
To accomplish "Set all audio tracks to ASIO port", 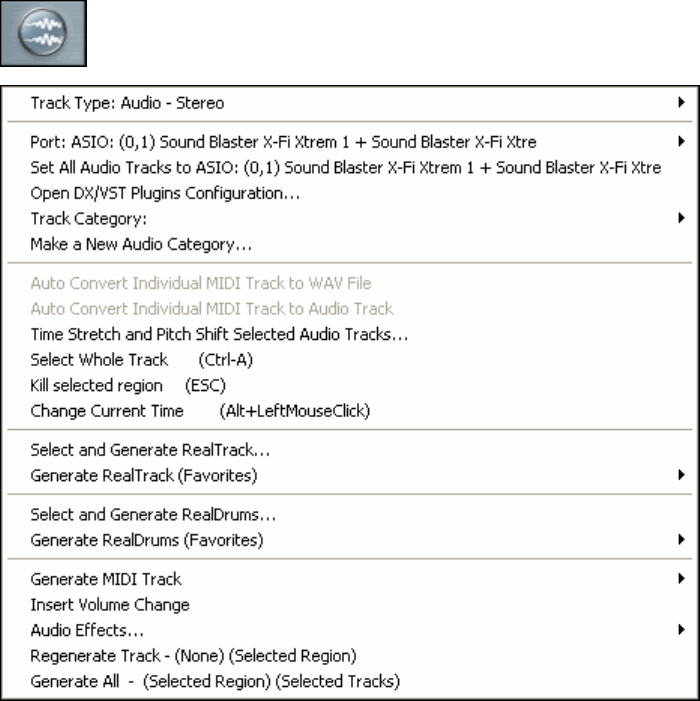I will tap(345, 167).
